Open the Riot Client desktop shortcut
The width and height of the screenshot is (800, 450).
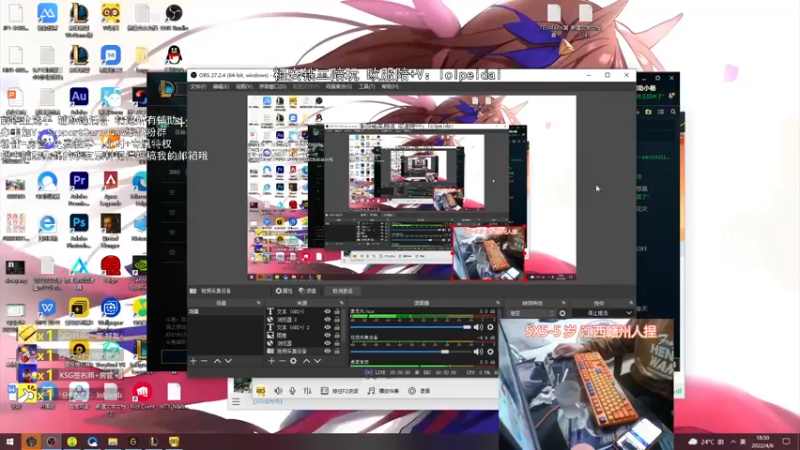click(x=142, y=396)
